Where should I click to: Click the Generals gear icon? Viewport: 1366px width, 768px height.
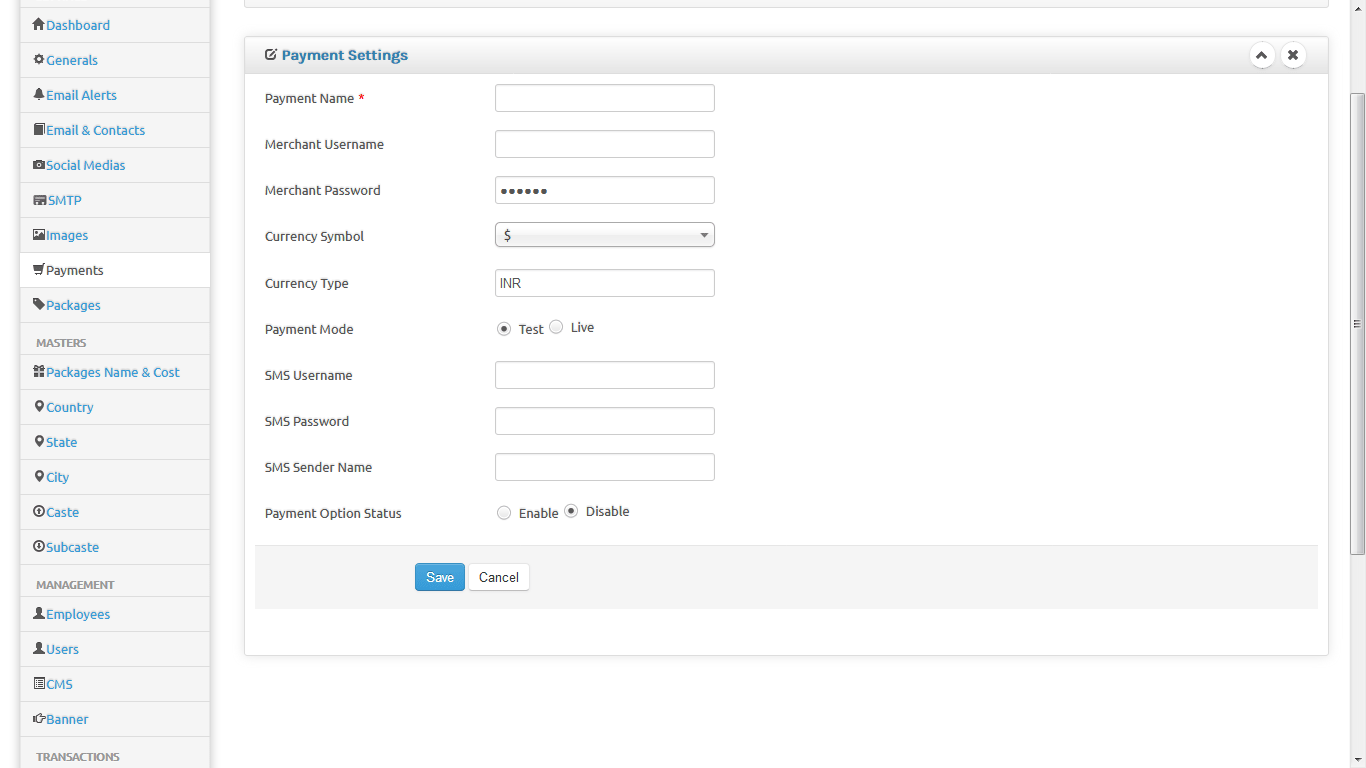point(39,59)
